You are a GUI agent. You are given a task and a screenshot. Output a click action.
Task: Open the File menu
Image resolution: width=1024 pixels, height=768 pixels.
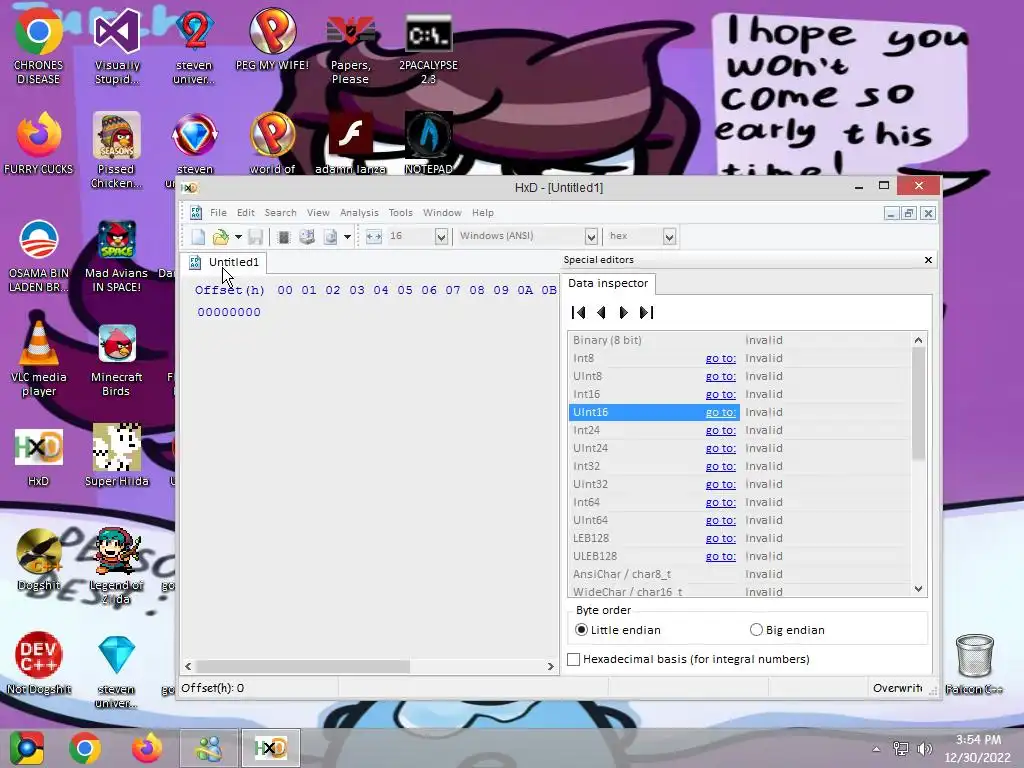tap(218, 213)
